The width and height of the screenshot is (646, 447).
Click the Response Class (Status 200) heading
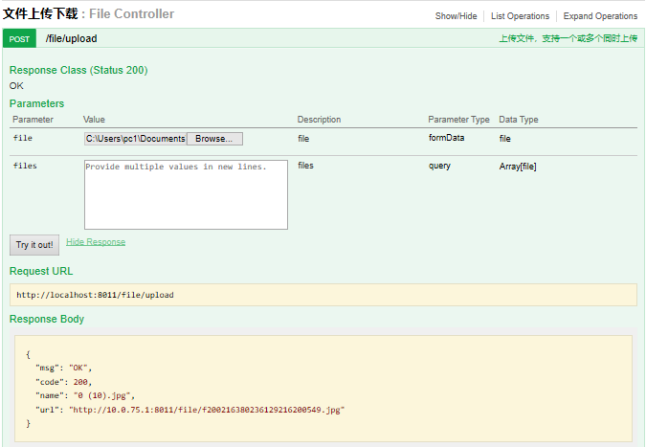point(78,70)
